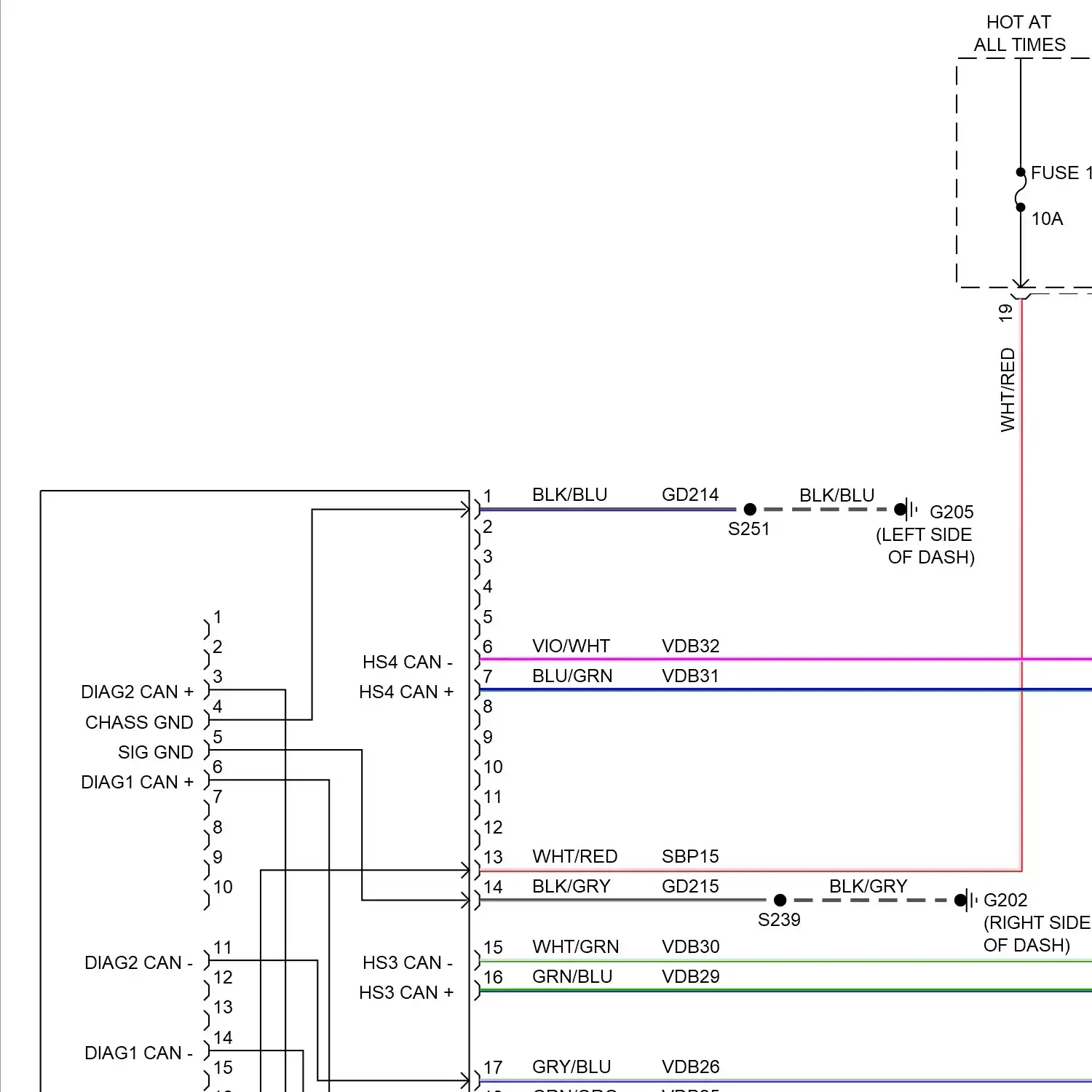
Task: Click the magenta VDB32 wire line
Action: (x=786, y=660)
